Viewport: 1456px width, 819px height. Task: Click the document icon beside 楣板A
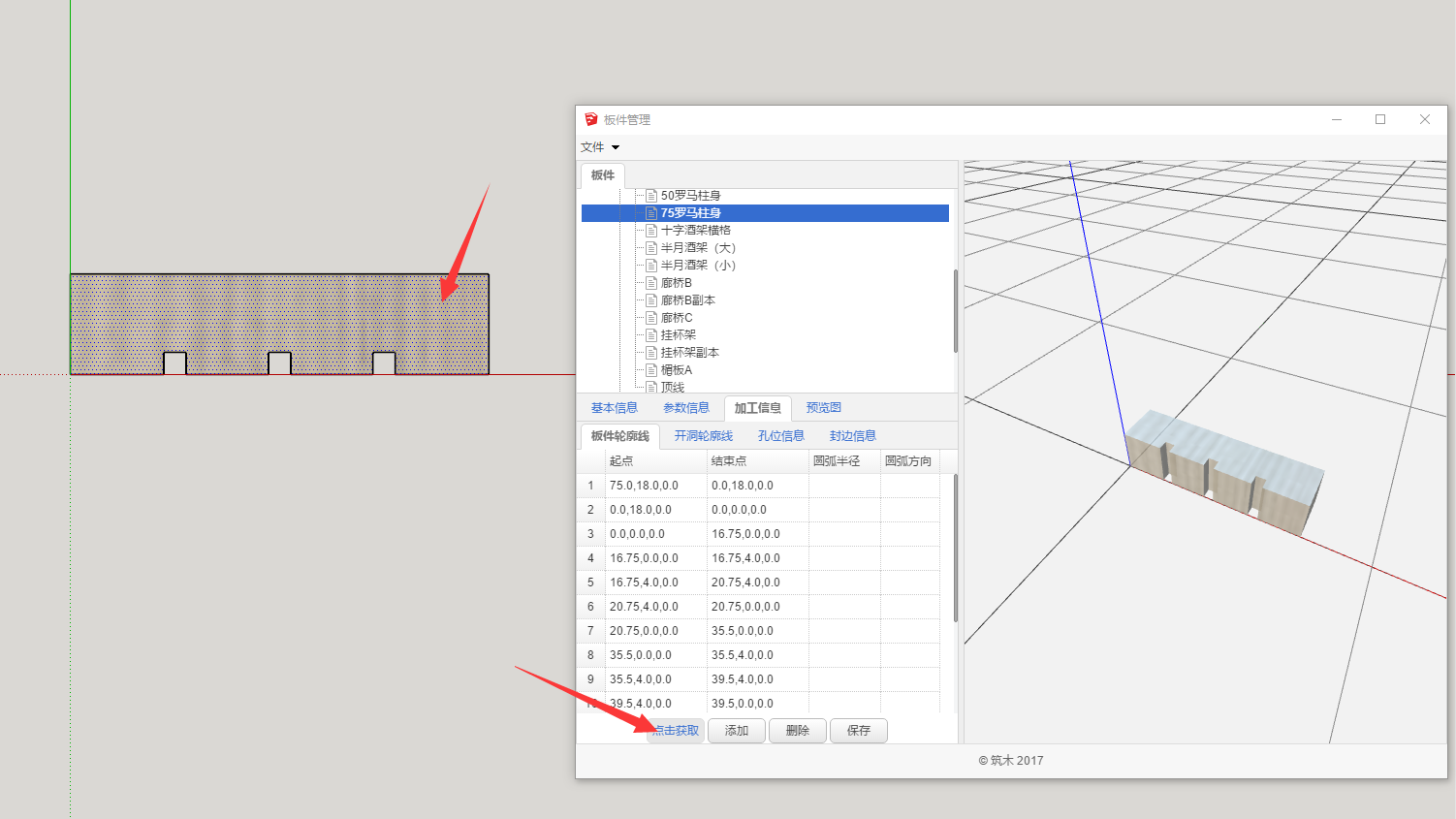coord(652,370)
